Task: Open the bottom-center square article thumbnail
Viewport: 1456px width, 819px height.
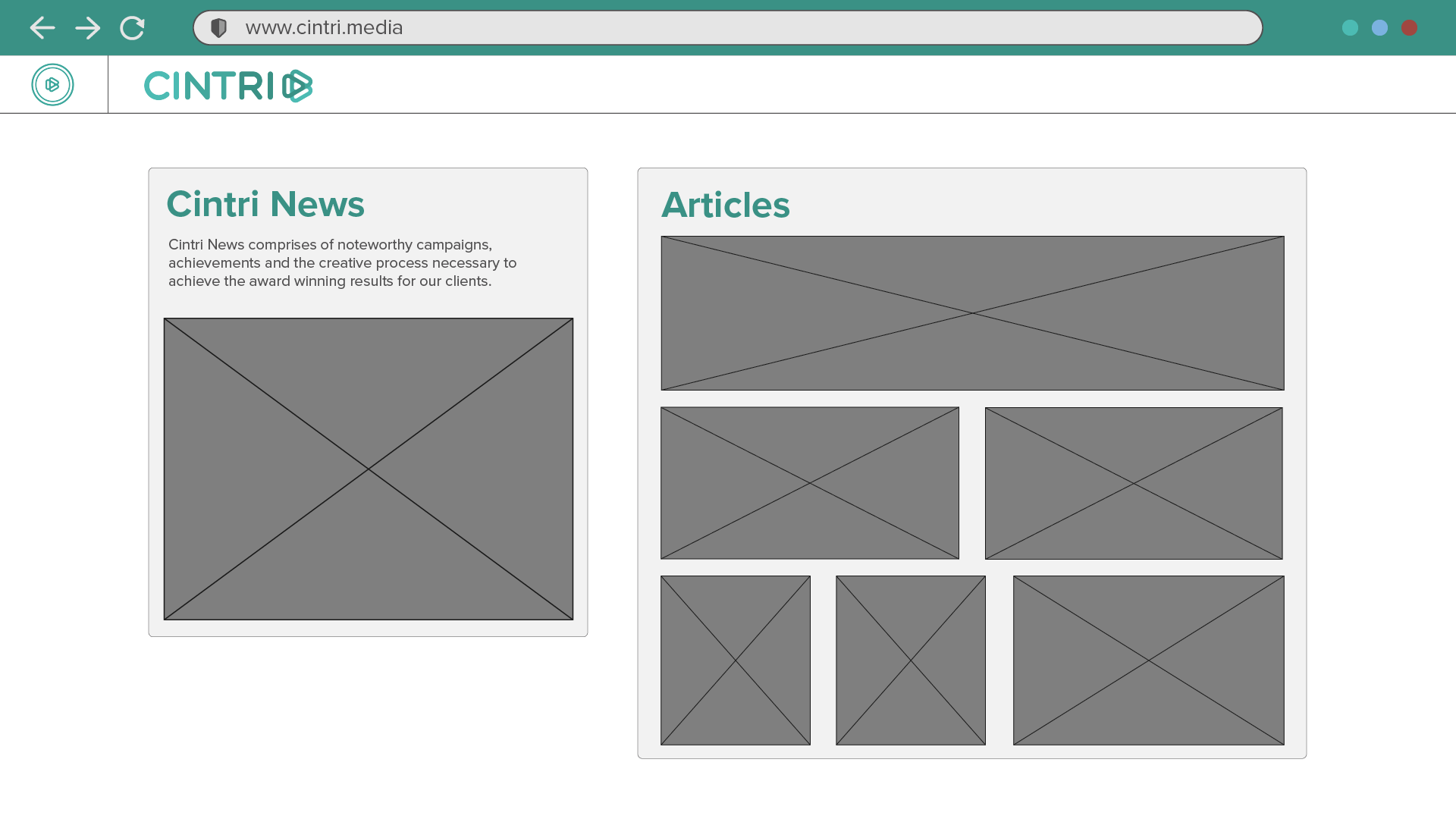Action: tap(910, 660)
